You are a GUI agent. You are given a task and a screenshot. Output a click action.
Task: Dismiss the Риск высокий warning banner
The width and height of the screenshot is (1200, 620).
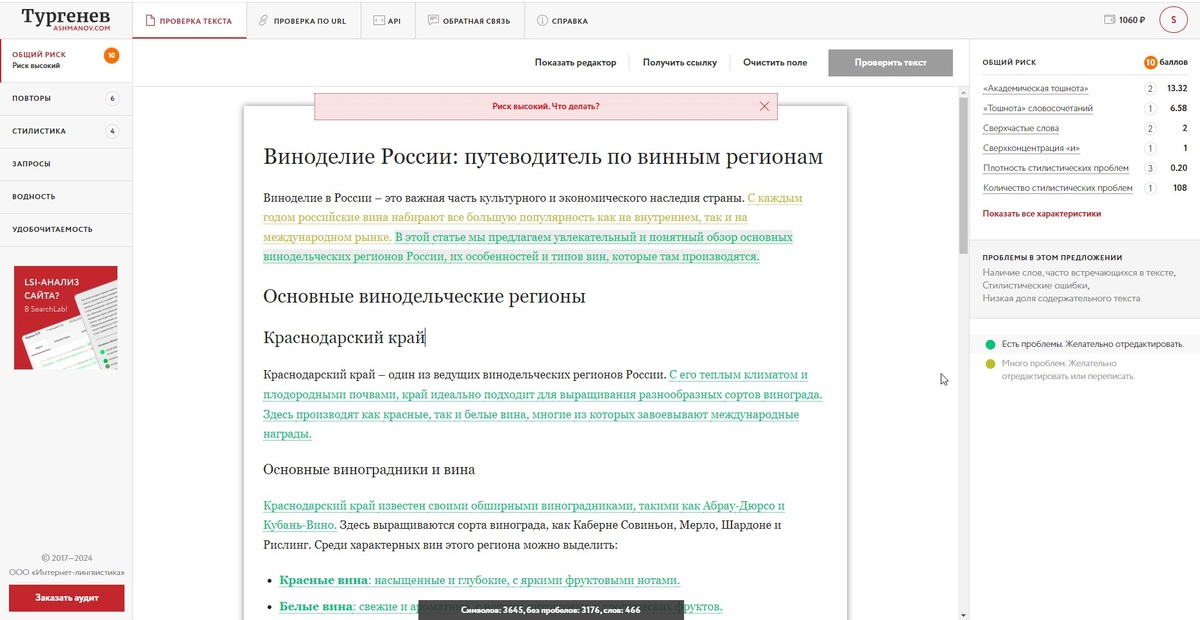tap(765, 106)
